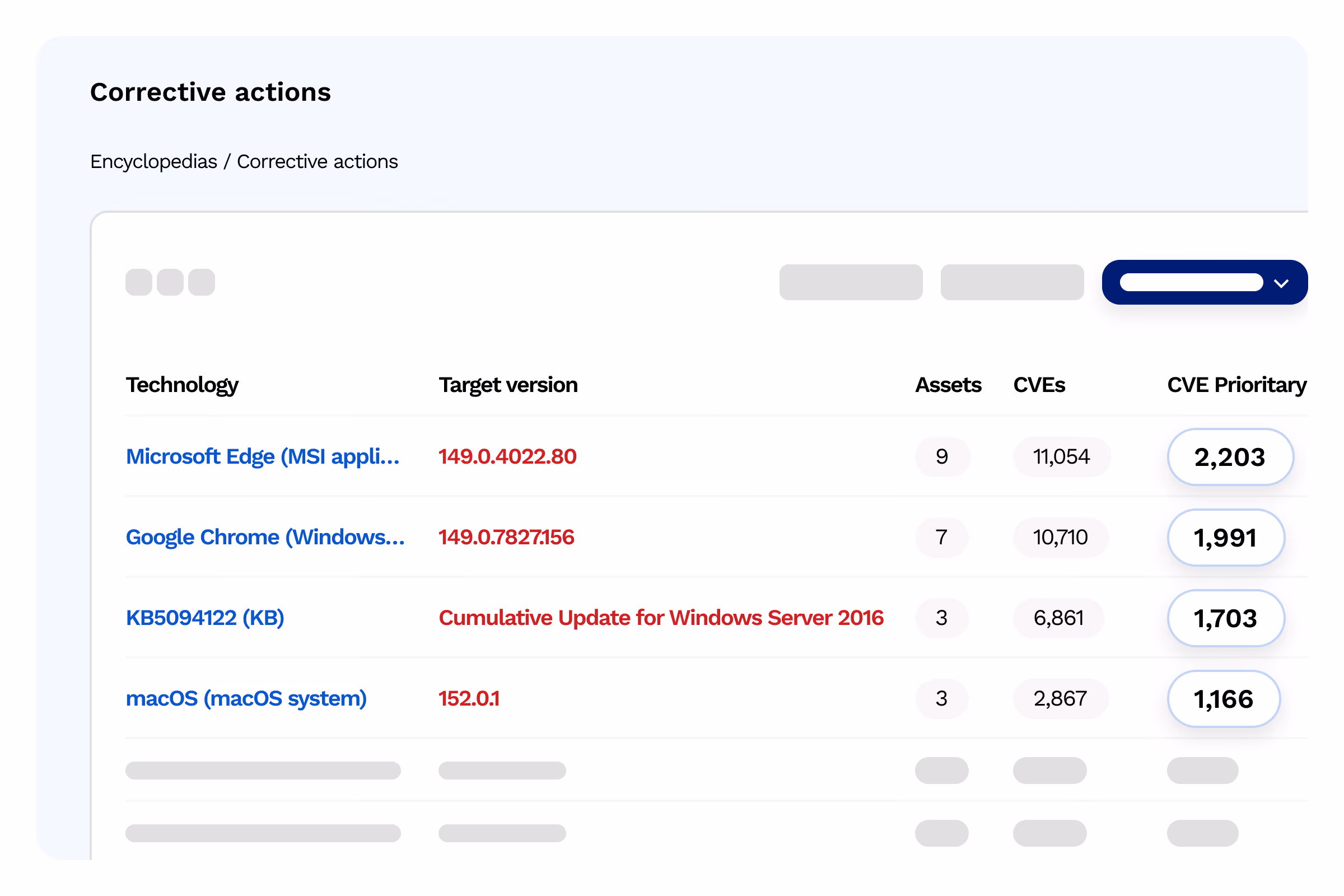Click the chevron arrow in blue dropdown

1281,283
